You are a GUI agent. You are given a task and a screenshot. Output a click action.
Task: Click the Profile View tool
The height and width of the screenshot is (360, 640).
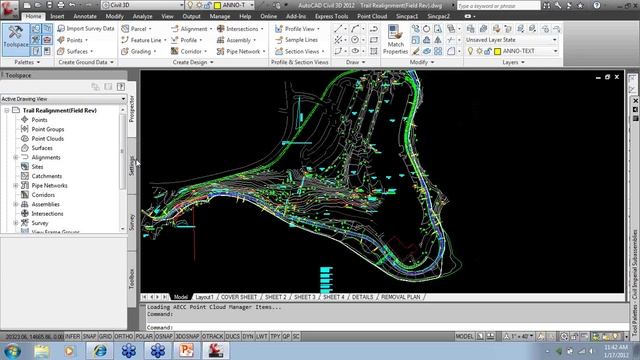coord(297,29)
